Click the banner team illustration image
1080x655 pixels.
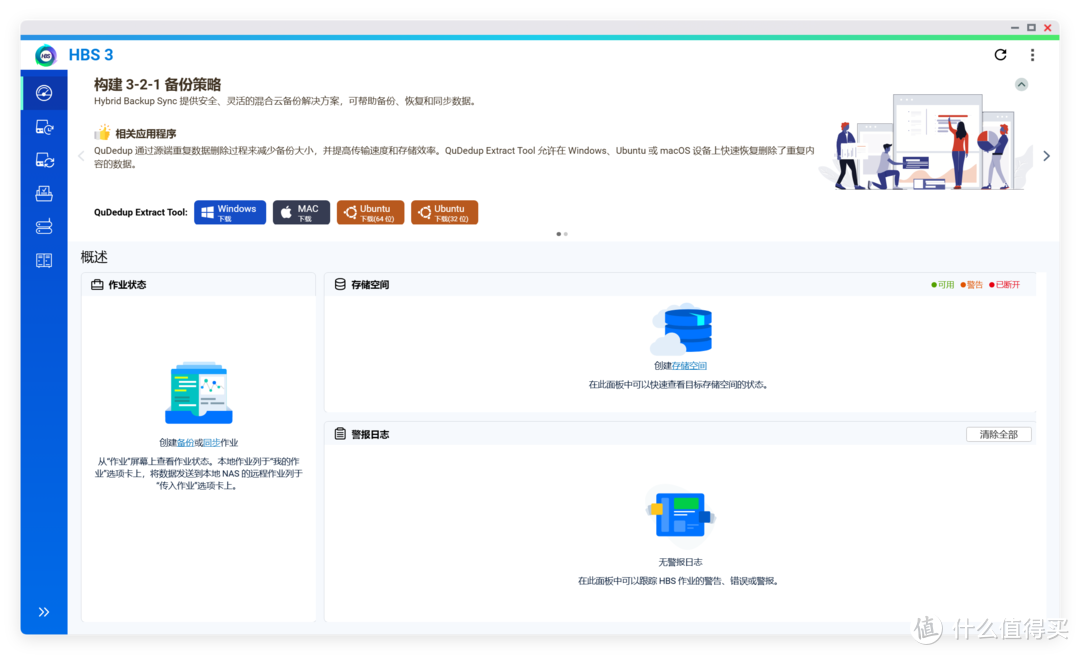click(x=924, y=142)
